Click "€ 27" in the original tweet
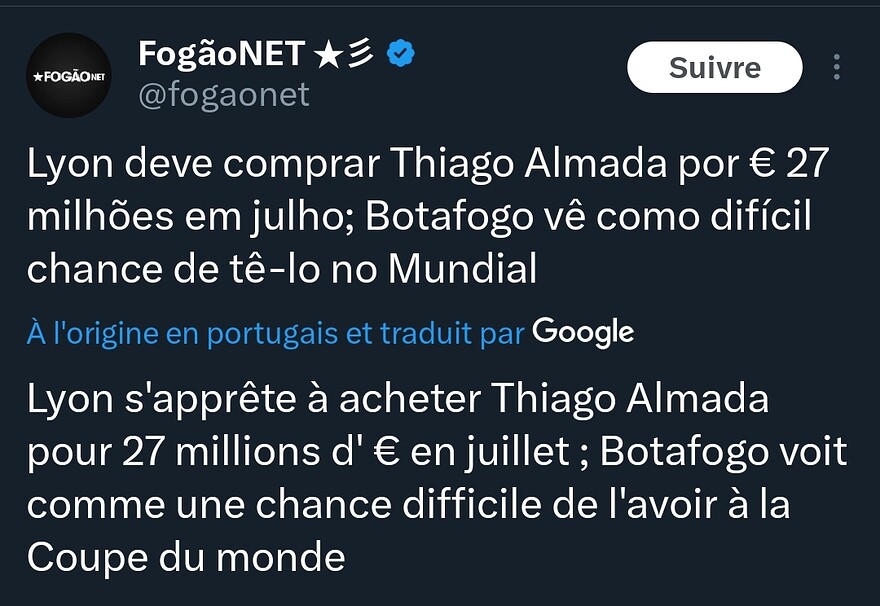This screenshot has height=606, width=880. 789,163
